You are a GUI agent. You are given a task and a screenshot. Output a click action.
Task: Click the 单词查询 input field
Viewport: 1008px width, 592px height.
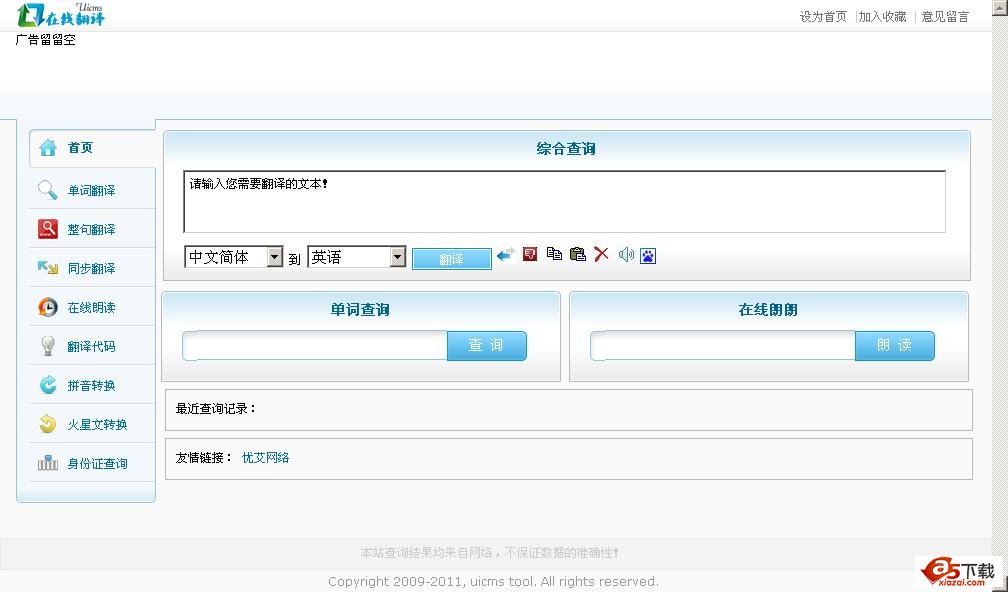[x=315, y=345]
